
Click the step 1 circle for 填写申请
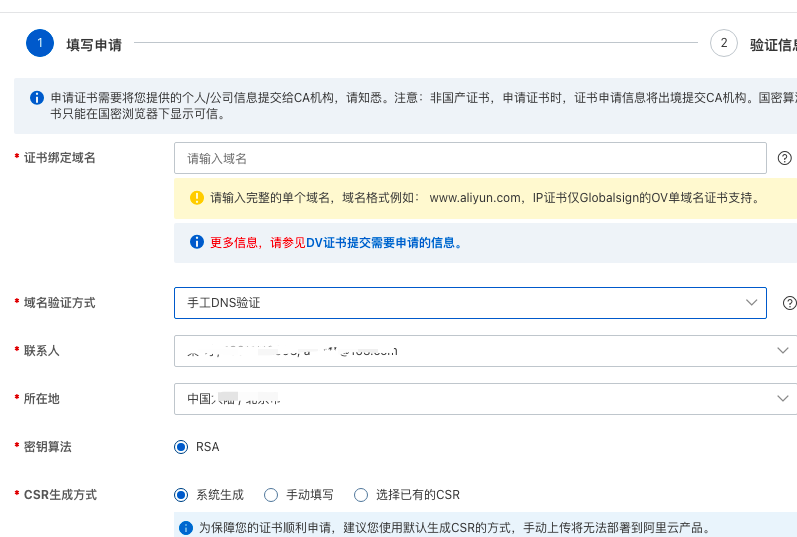pos(40,43)
